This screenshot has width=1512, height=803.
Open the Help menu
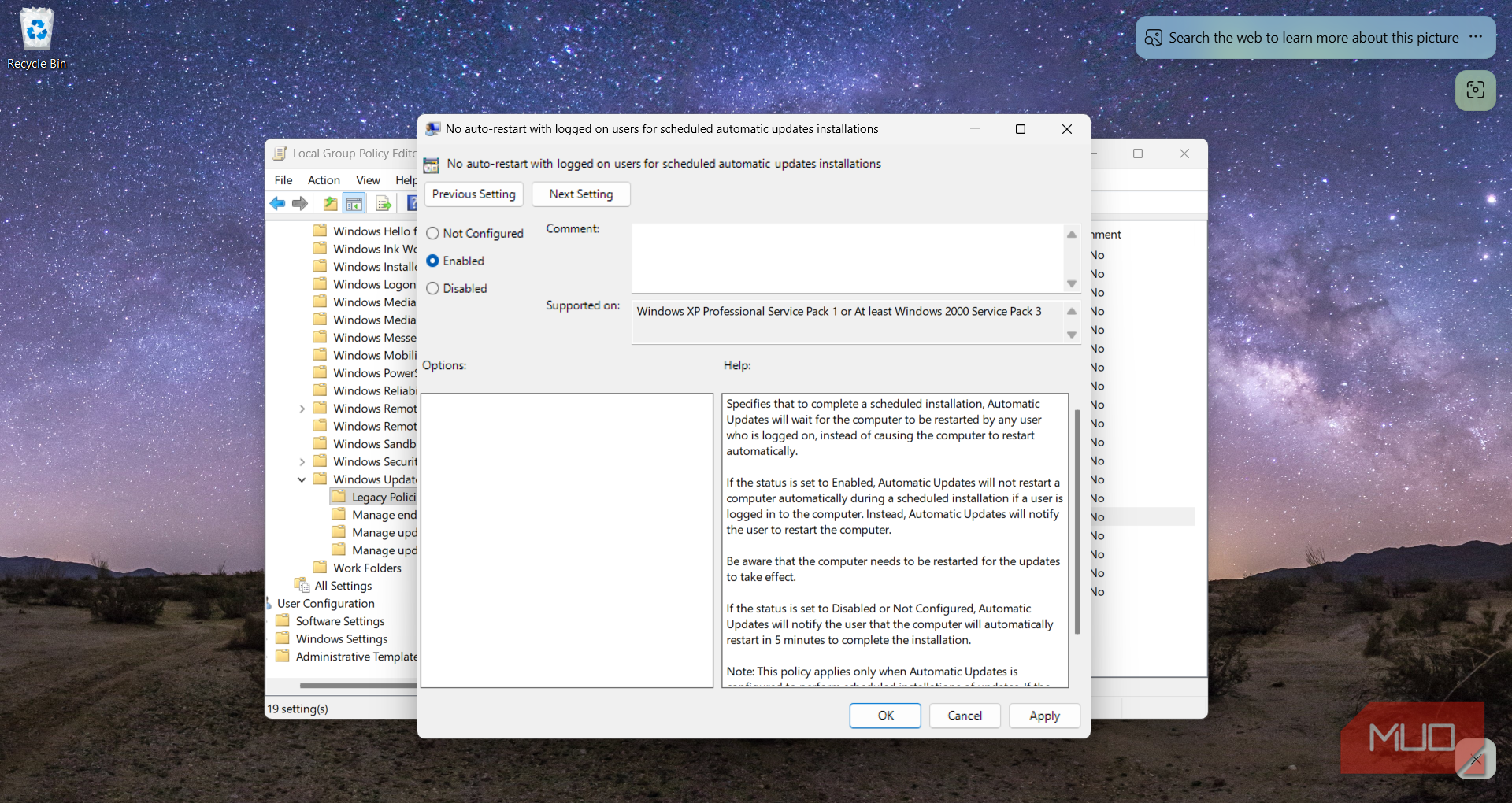click(406, 180)
